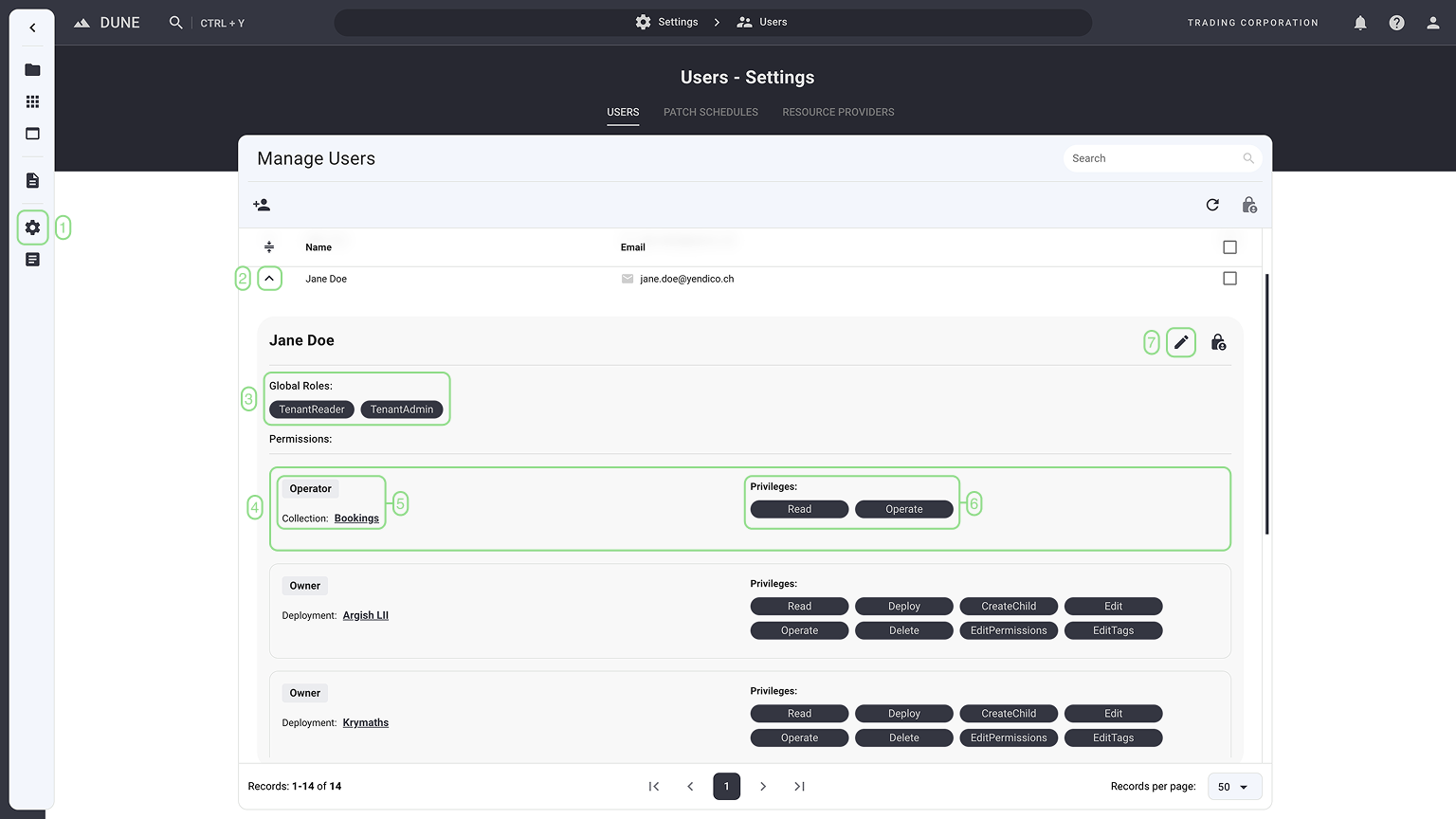The width and height of the screenshot is (1456, 819).
Task: Open the records per page dropdown
Action: [1233, 787]
